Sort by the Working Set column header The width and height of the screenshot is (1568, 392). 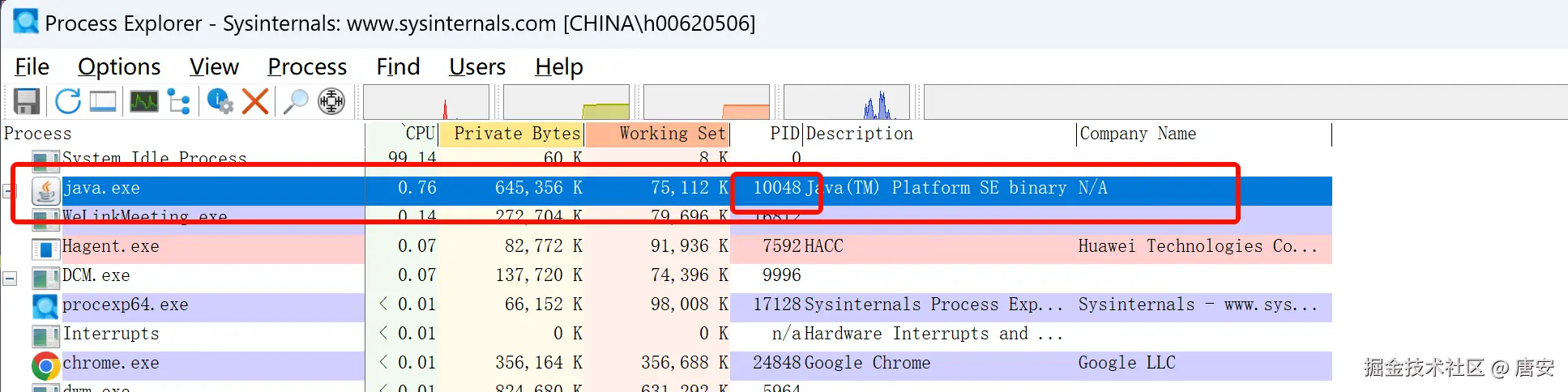657,134
